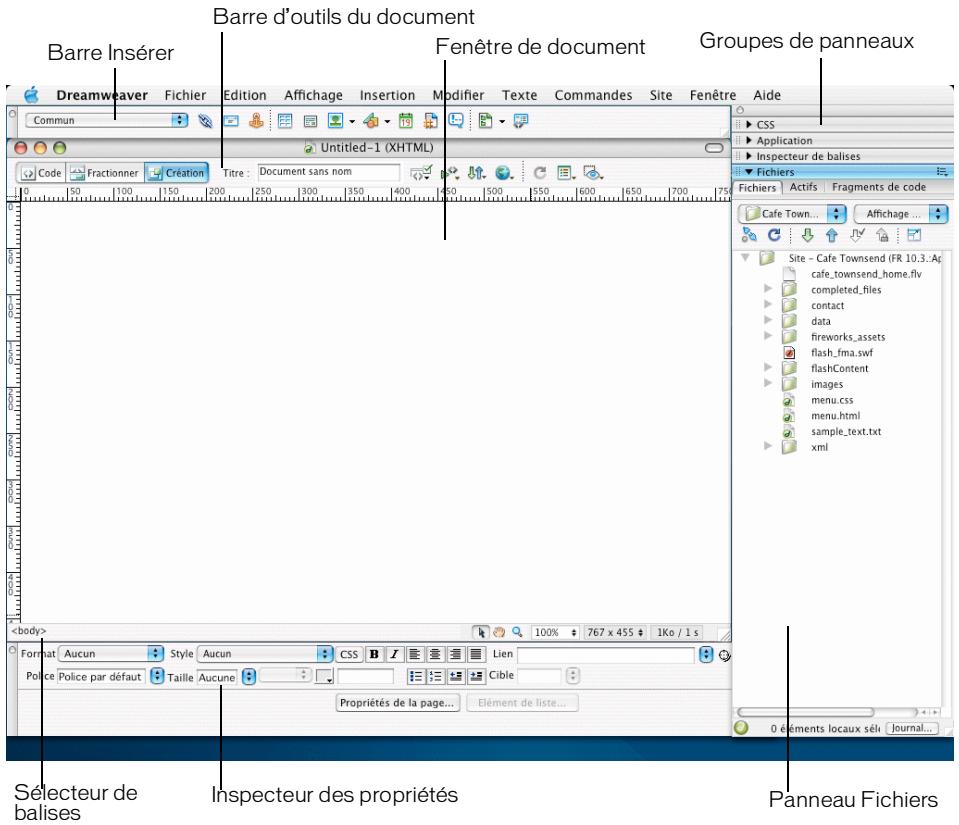Open the Commandes menu
The width and height of the screenshot is (959, 825).
point(593,95)
